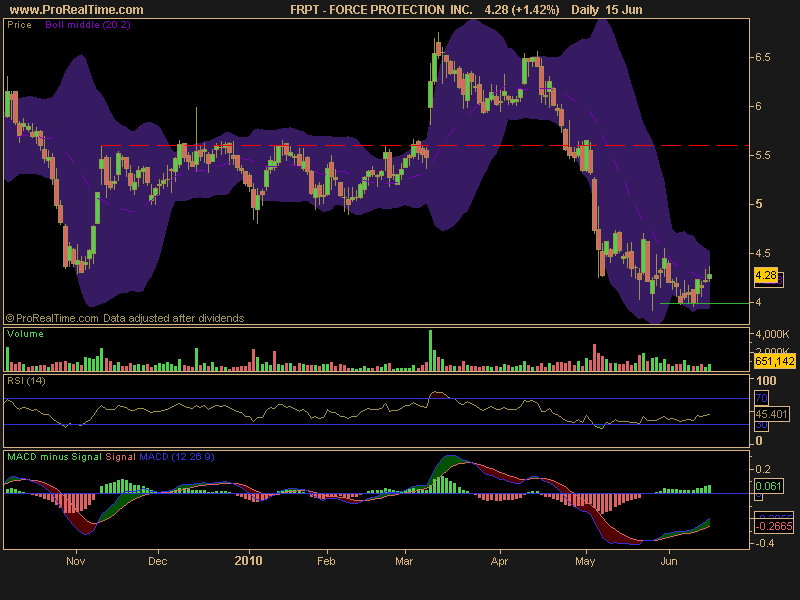Select the RSI (14) panel label
This screenshot has height=600, width=800.
pos(26,381)
